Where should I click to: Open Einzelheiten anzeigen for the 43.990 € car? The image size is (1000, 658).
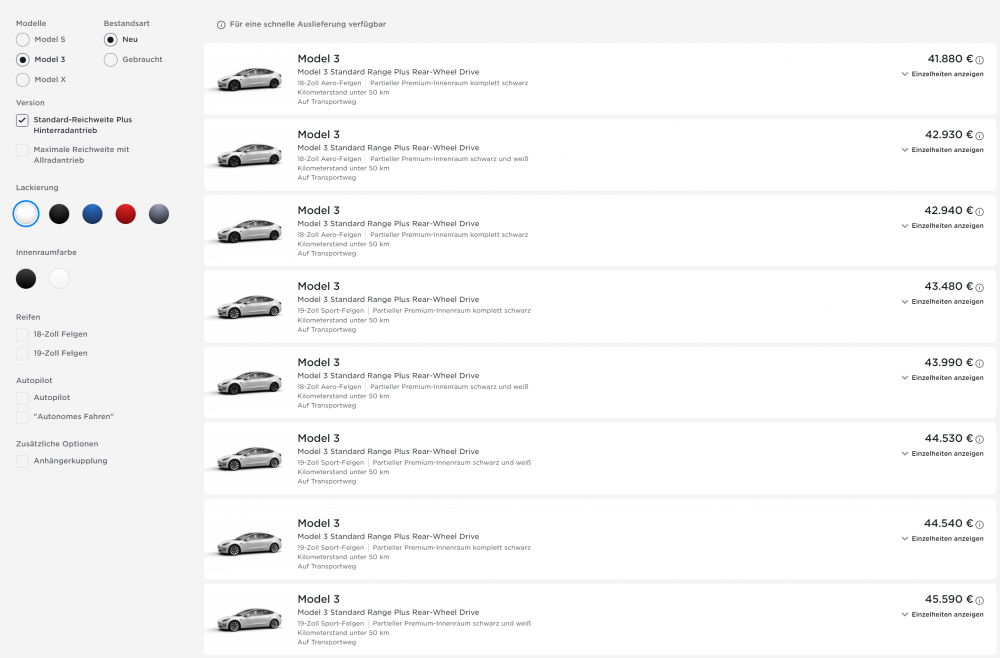(x=945, y=378)
